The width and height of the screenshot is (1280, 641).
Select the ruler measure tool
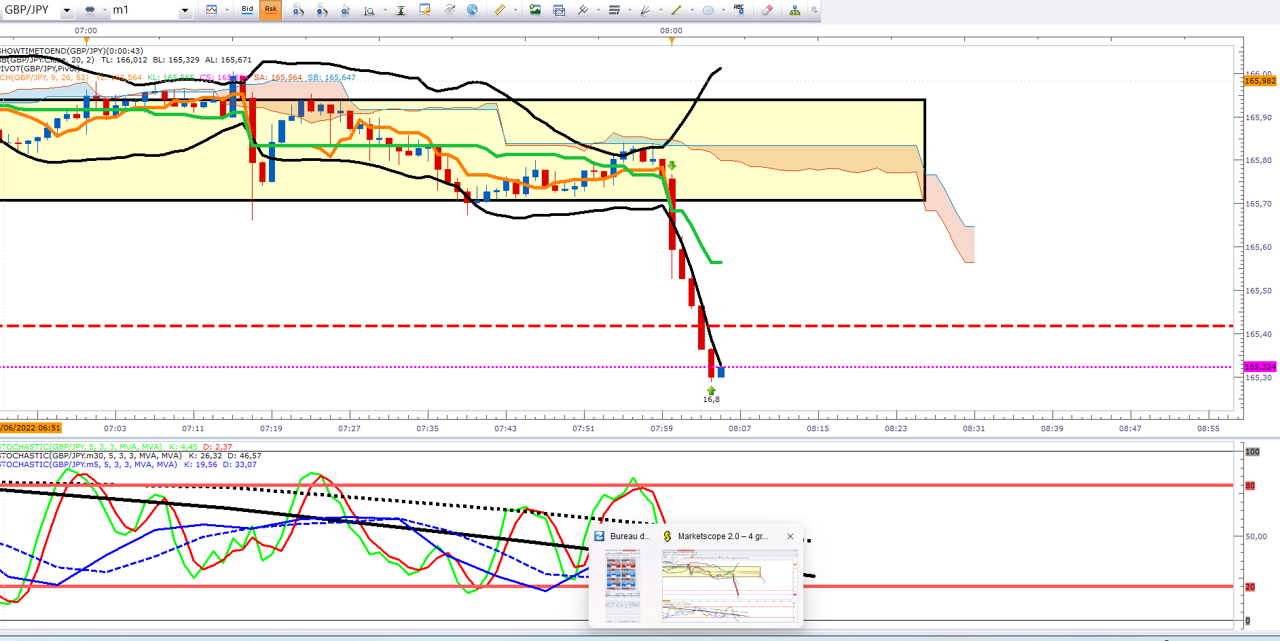click(499, 10)
